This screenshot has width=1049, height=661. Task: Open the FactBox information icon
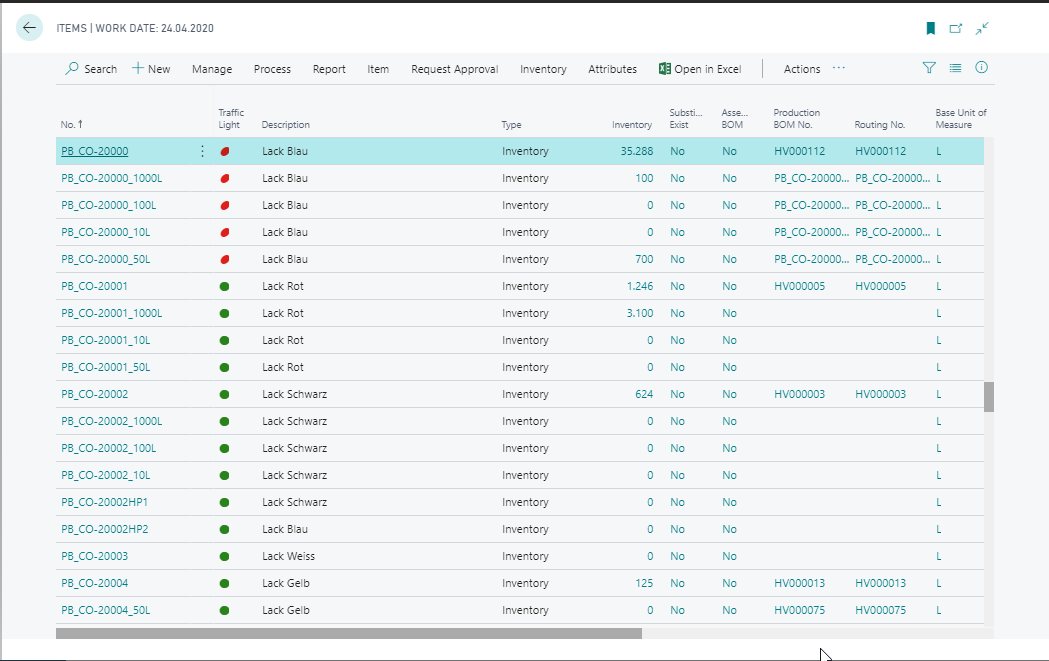(981, 68)
